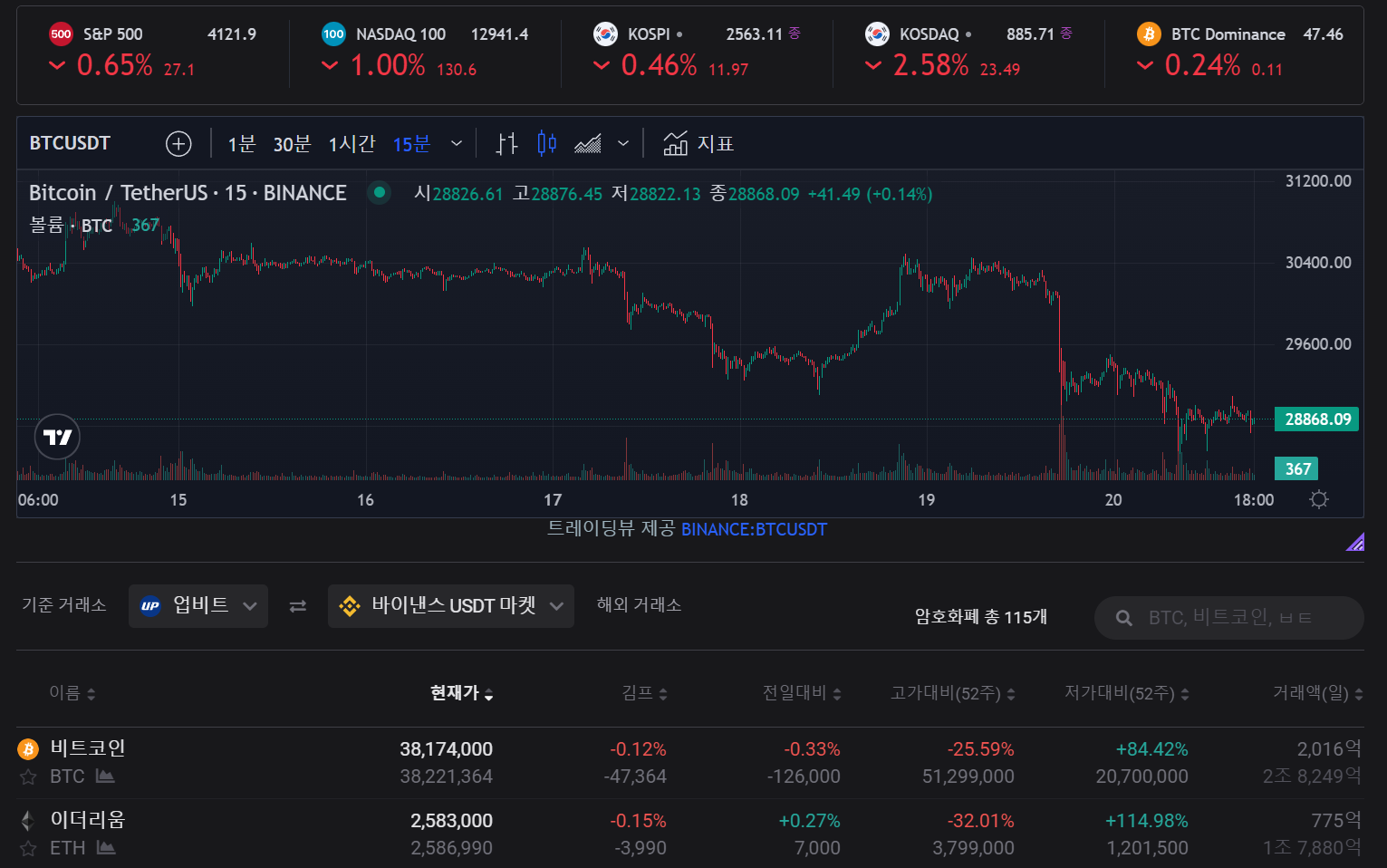Click the Bitcoin 김프 value -0.12%
Image resolution: width=1387 pixels, height=868 pixels.
point(639,749)
